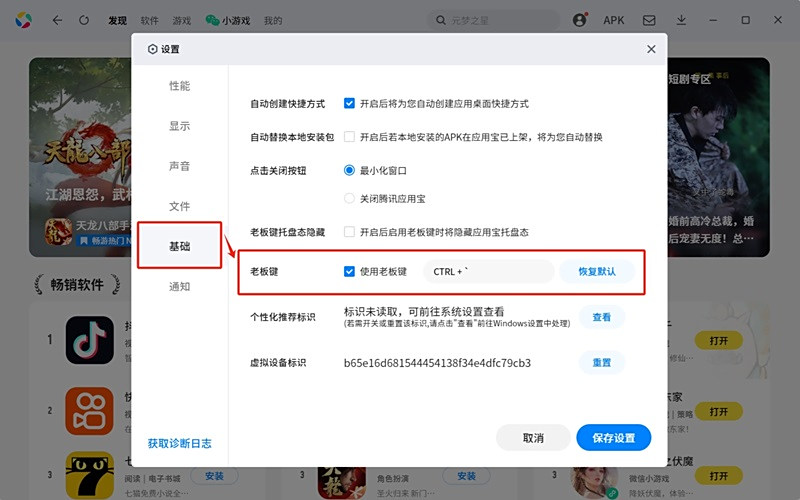The width and height of the screenshot is (800, 500).
Task: Select 基础 settings tab
Action: click(179, 246)
